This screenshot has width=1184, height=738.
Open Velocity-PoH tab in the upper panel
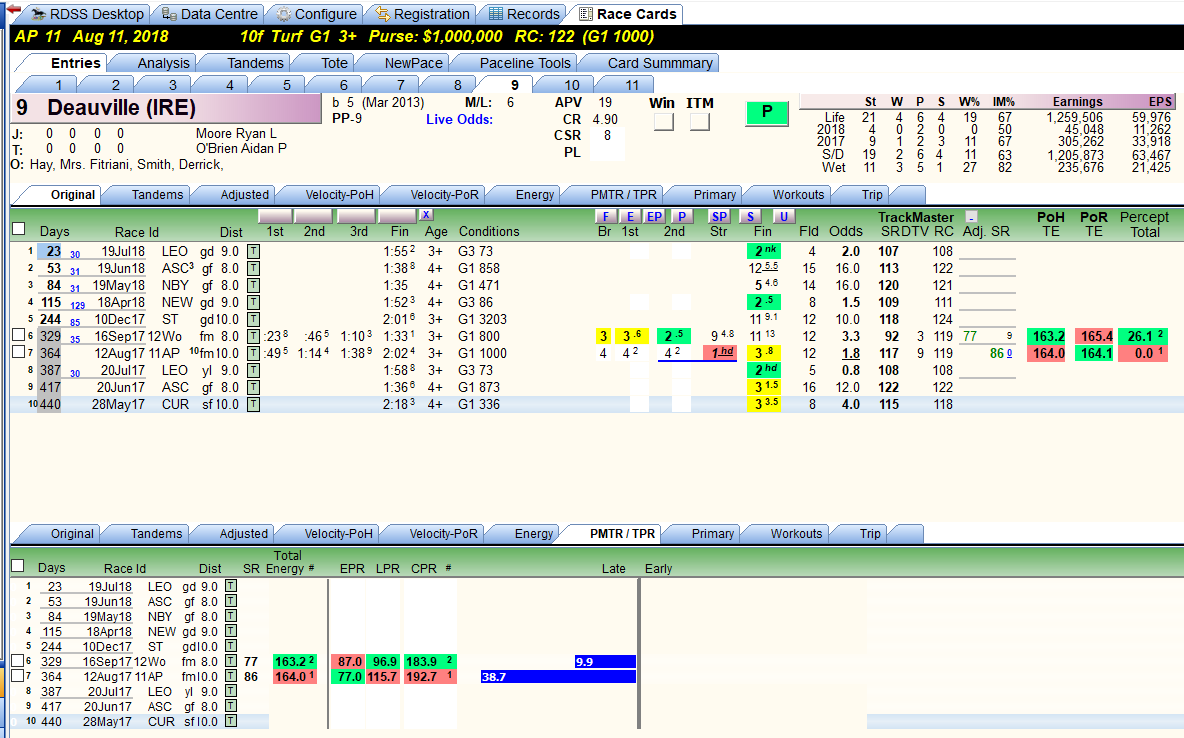pyautogui.click(x=340, y=195)
